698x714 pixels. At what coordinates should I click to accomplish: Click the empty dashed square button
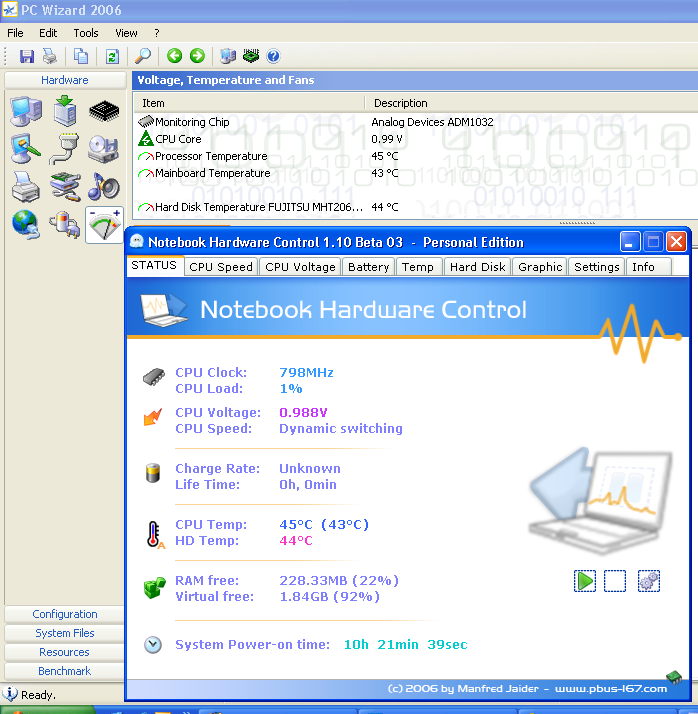click(x=615, y=581)
